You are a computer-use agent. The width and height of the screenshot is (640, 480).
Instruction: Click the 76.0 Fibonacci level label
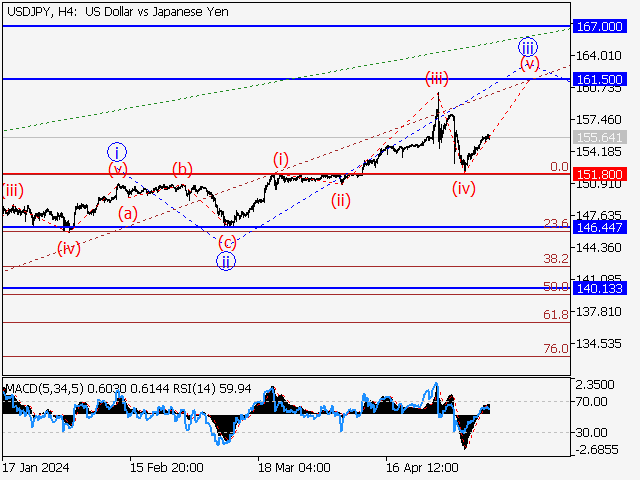(x=556, y=348)
